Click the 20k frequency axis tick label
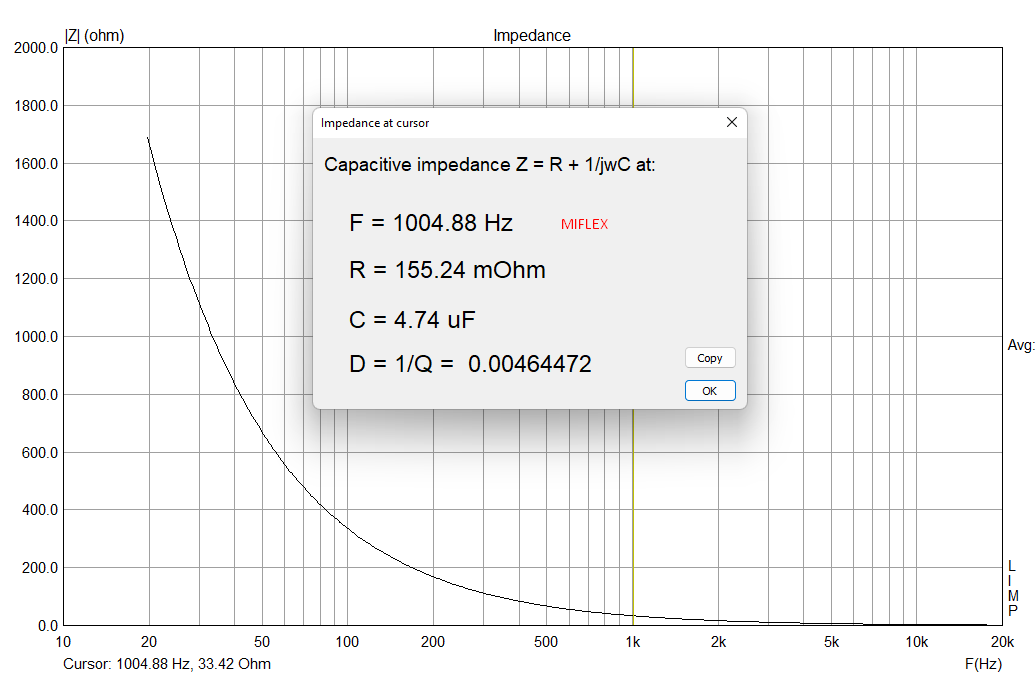 point(1002,642)
